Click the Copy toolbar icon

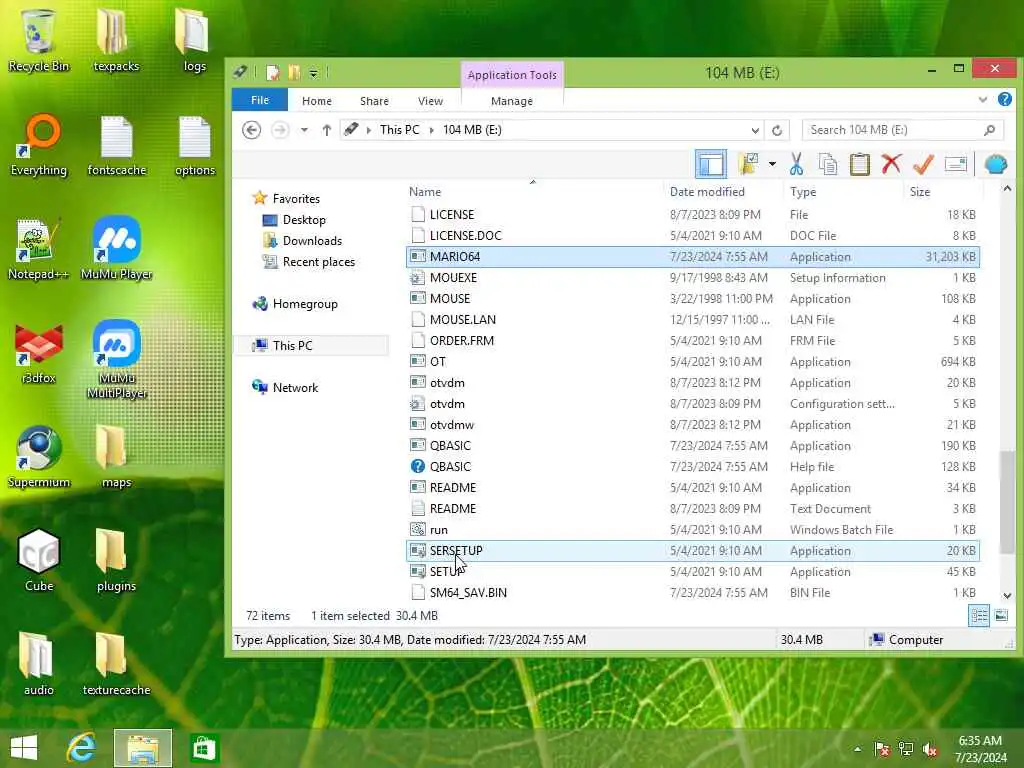[x=828, y=165]
